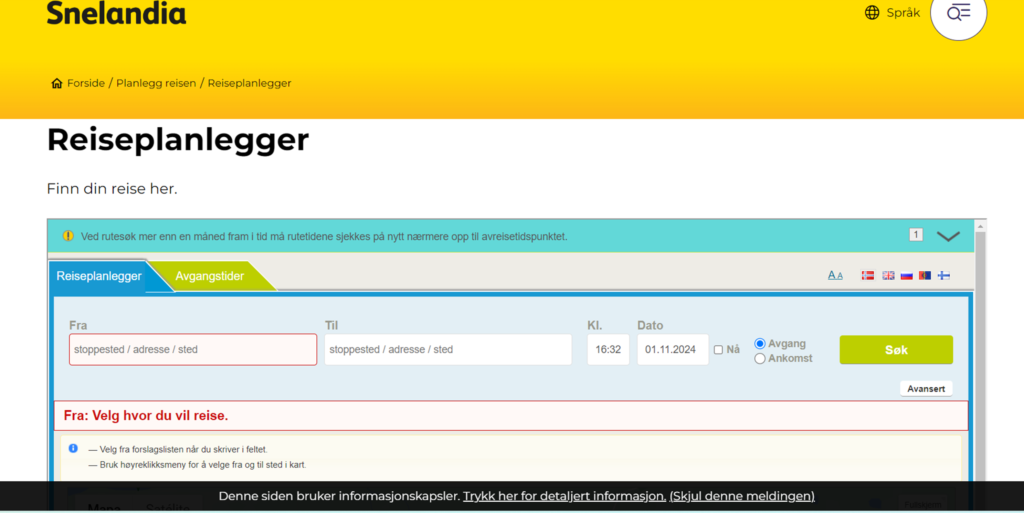Switch language using the Russian flag
The image size is (1024, 513).
[x=906, y=275]
